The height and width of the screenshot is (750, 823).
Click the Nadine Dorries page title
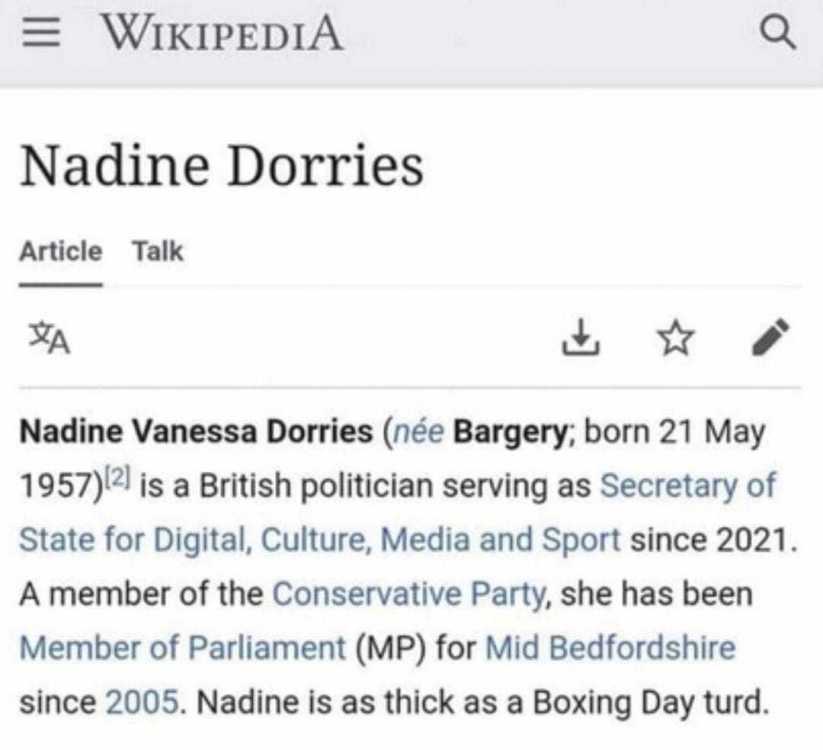[221, 166]
